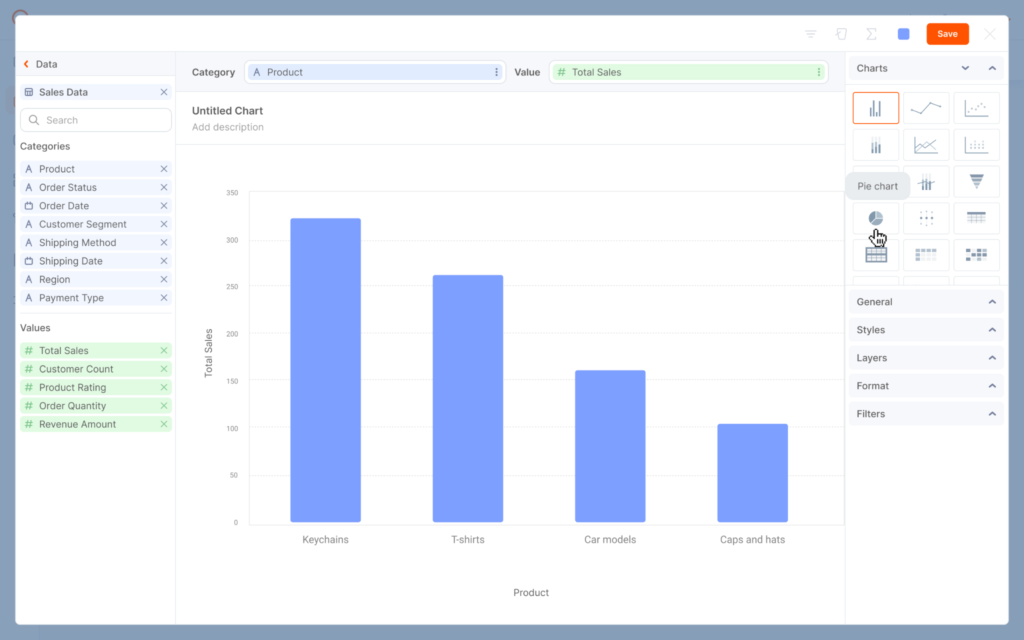Click the Keychains bar in chart

pyautogui.click(x=325, y=370)
